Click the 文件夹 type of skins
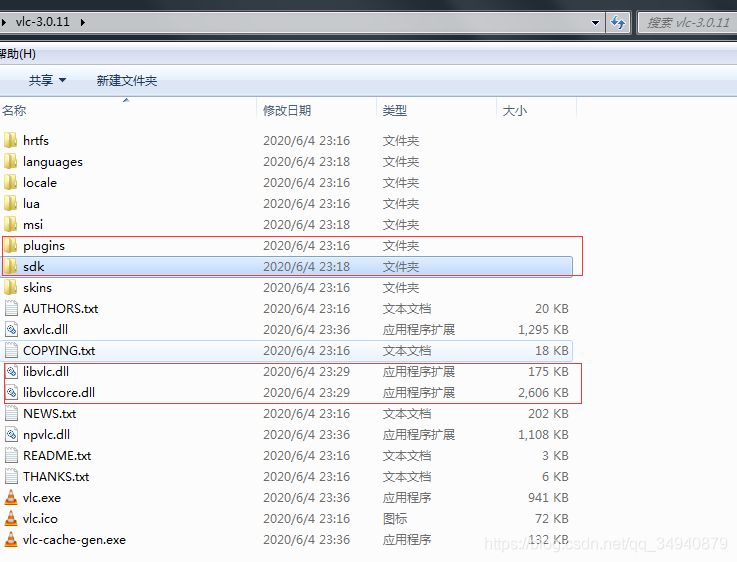 point(401,288)
